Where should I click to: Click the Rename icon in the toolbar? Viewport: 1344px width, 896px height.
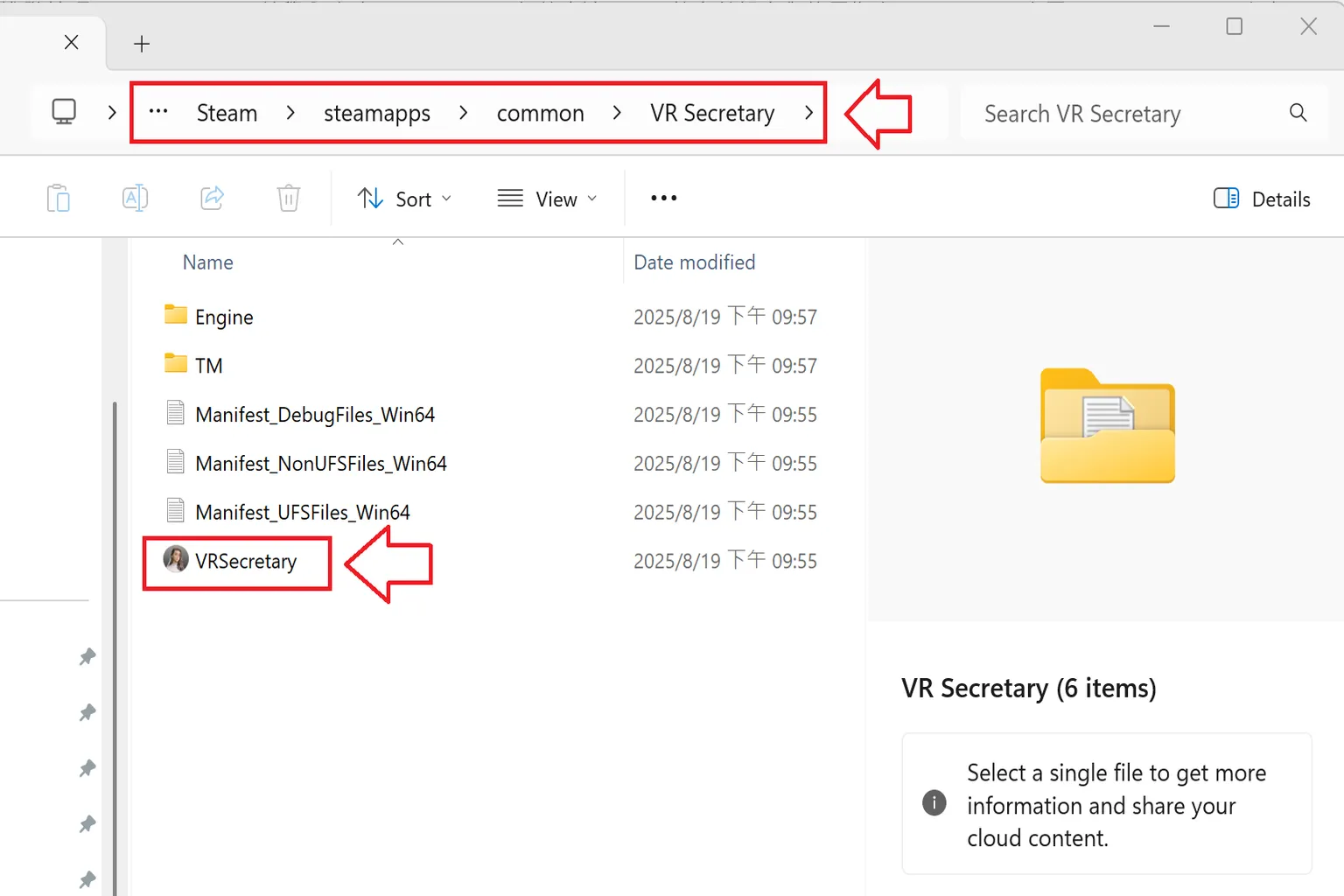tap(135, 199)
